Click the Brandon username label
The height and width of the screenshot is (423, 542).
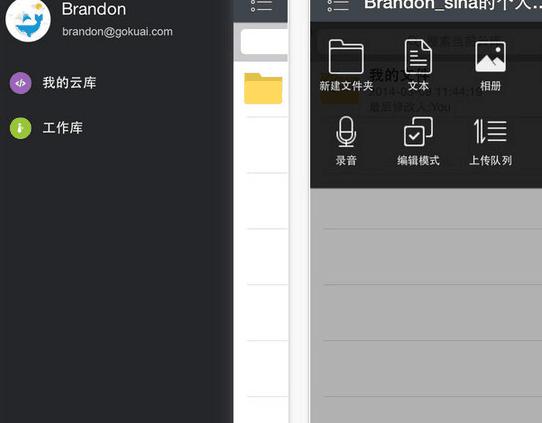[x=94, y=9]
